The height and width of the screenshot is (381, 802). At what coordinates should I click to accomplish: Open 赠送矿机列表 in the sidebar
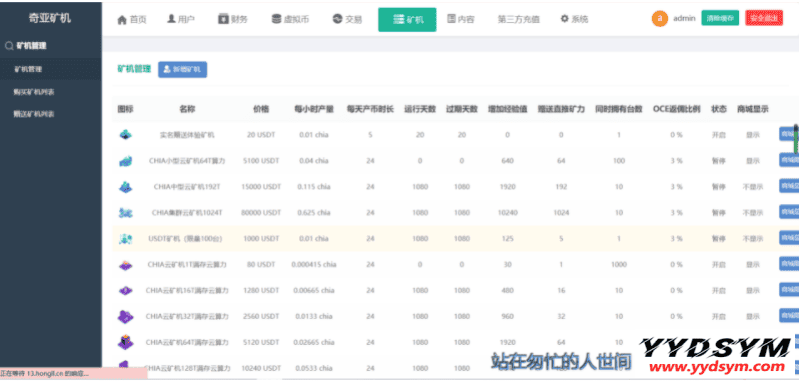point(34,114)
